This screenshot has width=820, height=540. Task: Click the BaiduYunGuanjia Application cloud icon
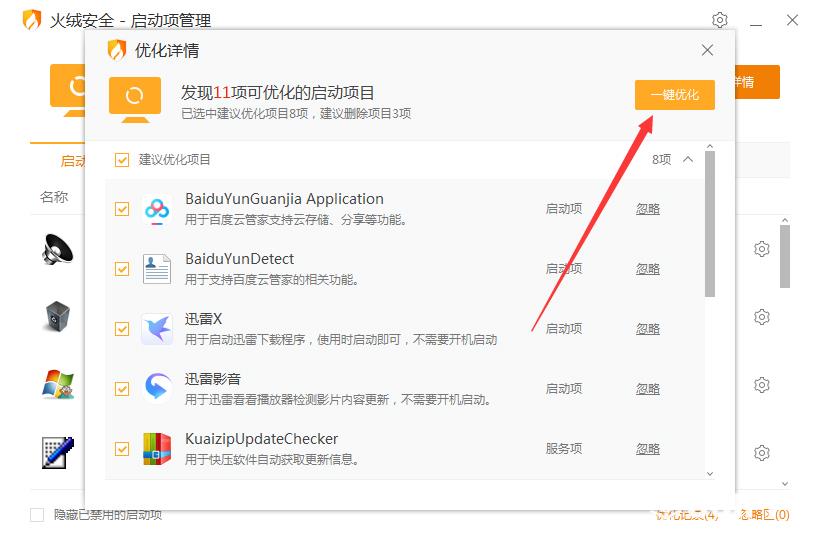[157, 211]
